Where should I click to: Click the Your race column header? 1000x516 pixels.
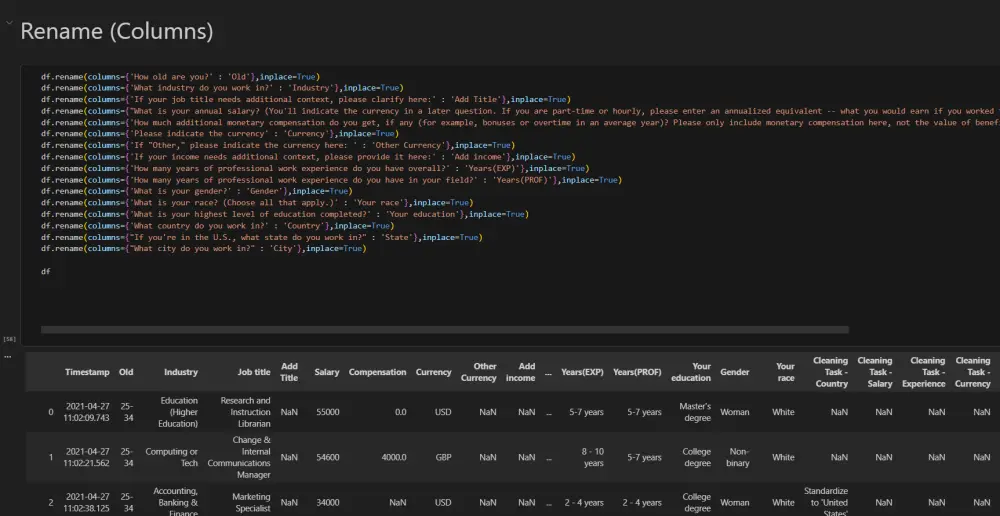[785, 372]
